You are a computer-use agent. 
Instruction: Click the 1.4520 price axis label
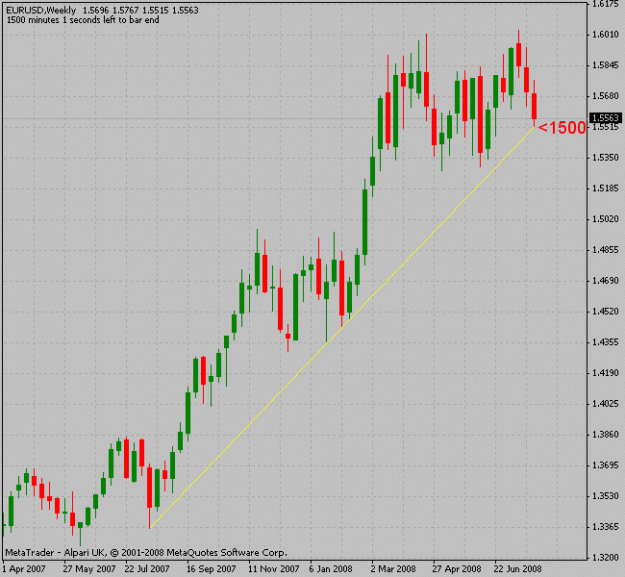605,312
